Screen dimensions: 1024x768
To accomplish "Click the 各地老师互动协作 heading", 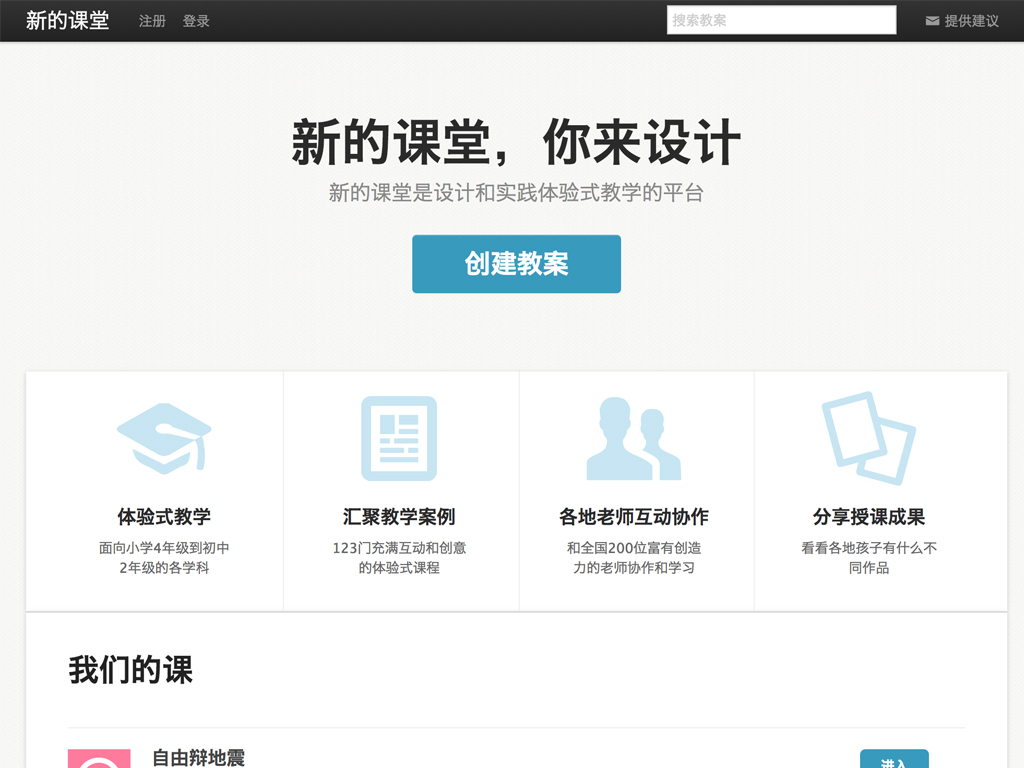I will click(634, 517).
